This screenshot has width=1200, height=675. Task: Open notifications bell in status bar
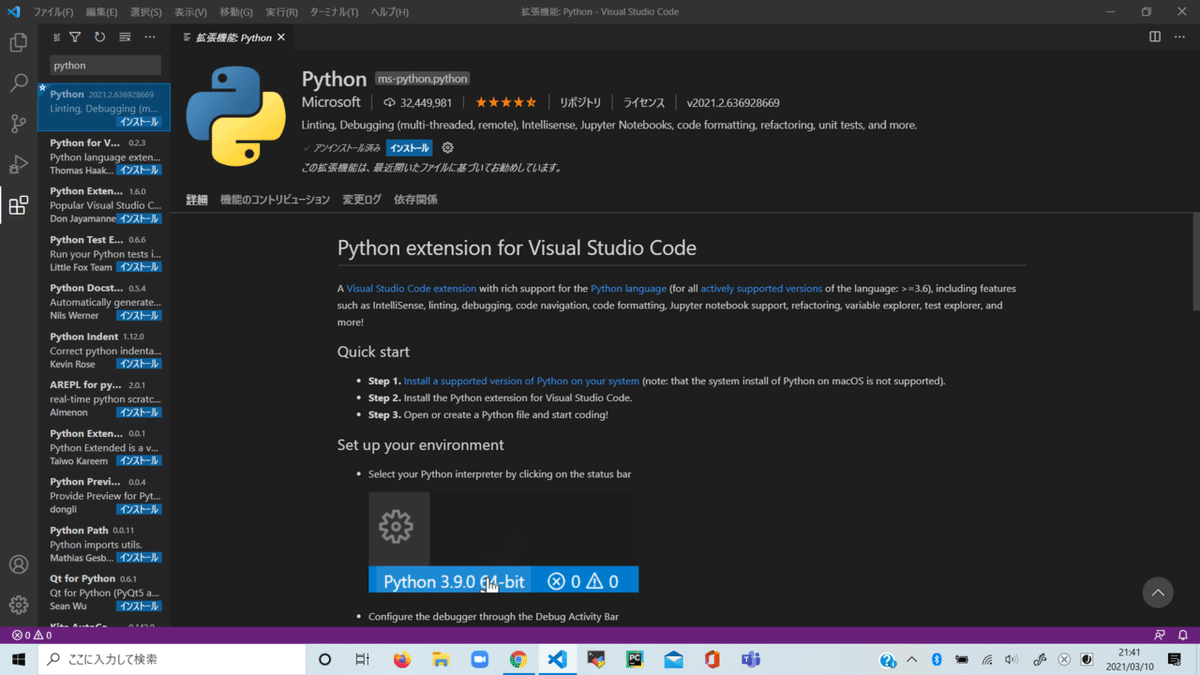point(1183,635)
